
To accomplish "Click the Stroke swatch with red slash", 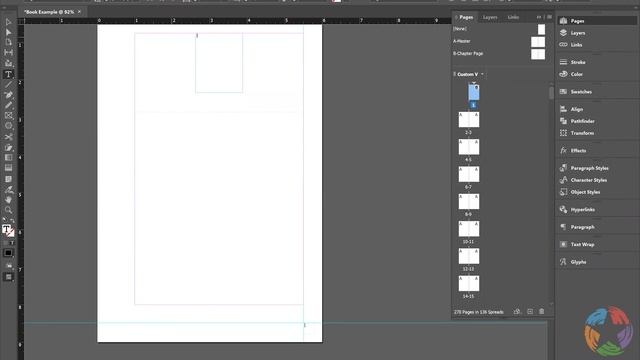I will [x=11, y=233].
